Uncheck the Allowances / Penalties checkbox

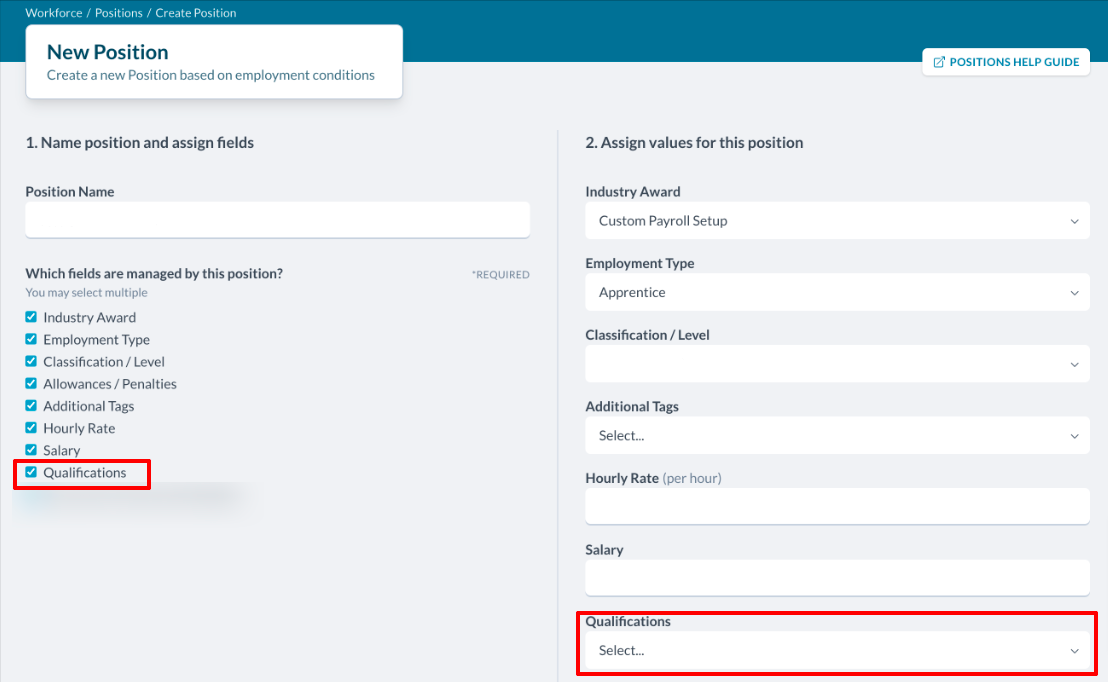coord(31,383)
